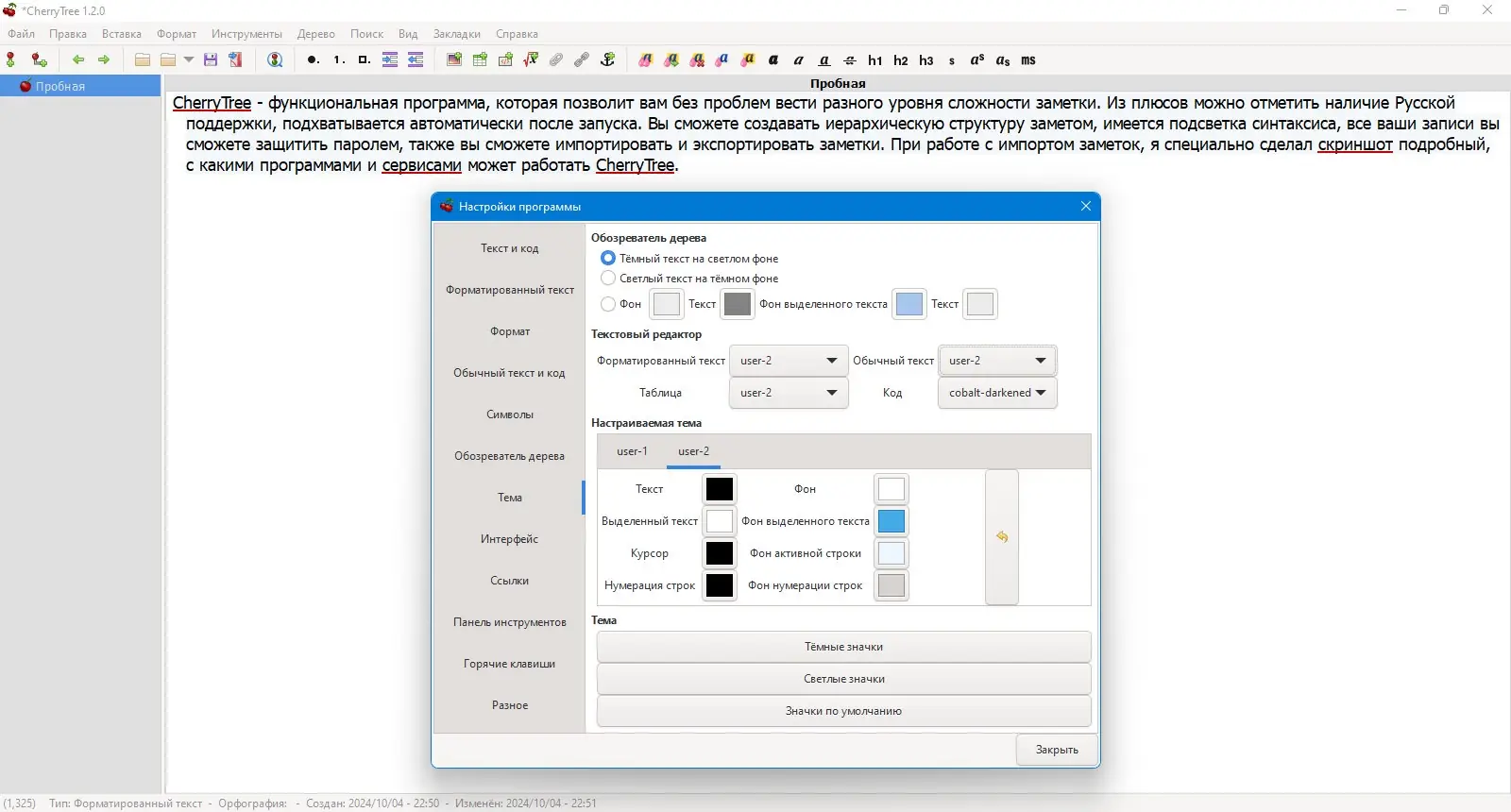Viewport: 1511px width, 812px height.
Task: Apply h1 heading style
Action: point(875,59)
